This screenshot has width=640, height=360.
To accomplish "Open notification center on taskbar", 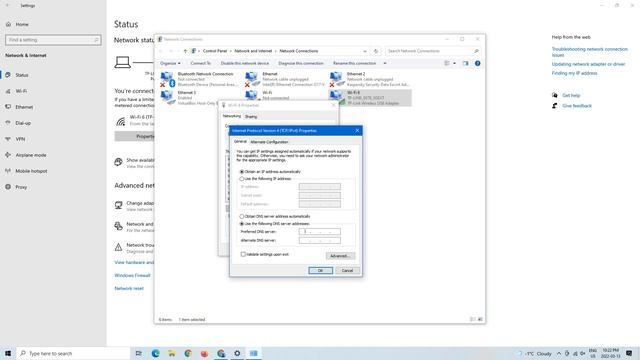I will 629,353.
